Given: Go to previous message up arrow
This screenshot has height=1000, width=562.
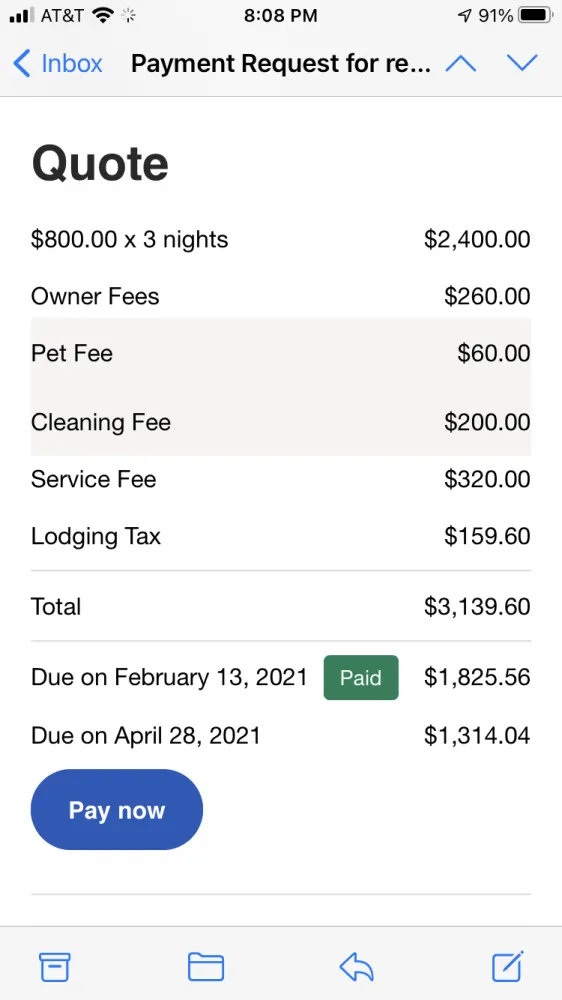Looking at the screenshot, I should pyautogui.click(x=461, y=63).
